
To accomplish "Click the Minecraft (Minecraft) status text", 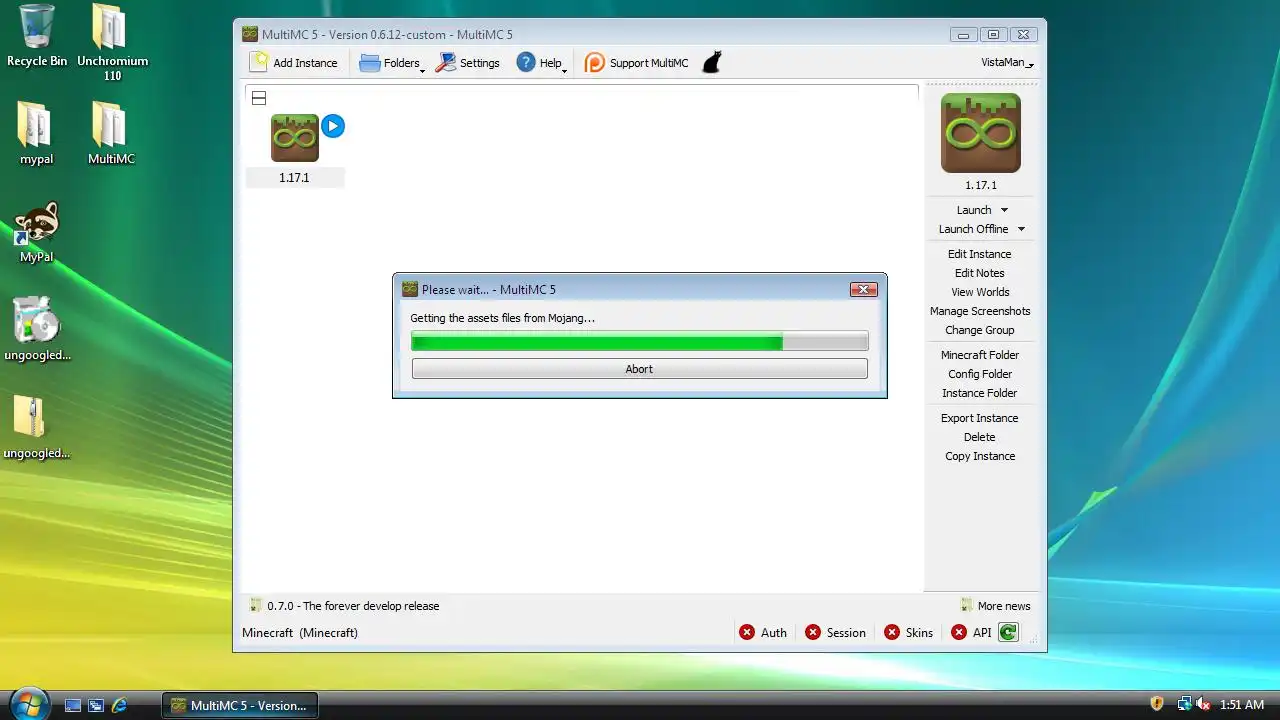I will 300,633.
